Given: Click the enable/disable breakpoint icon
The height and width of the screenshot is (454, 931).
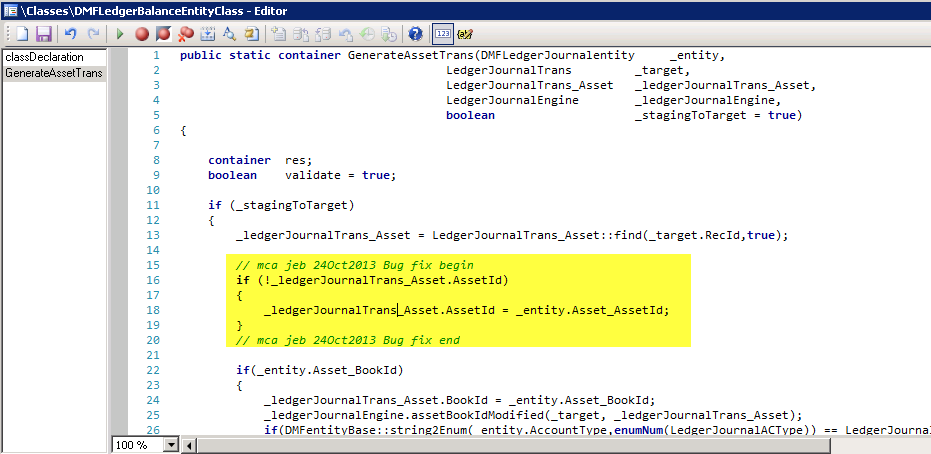Looking at the screenshot, I should click(x=163, y=34).
